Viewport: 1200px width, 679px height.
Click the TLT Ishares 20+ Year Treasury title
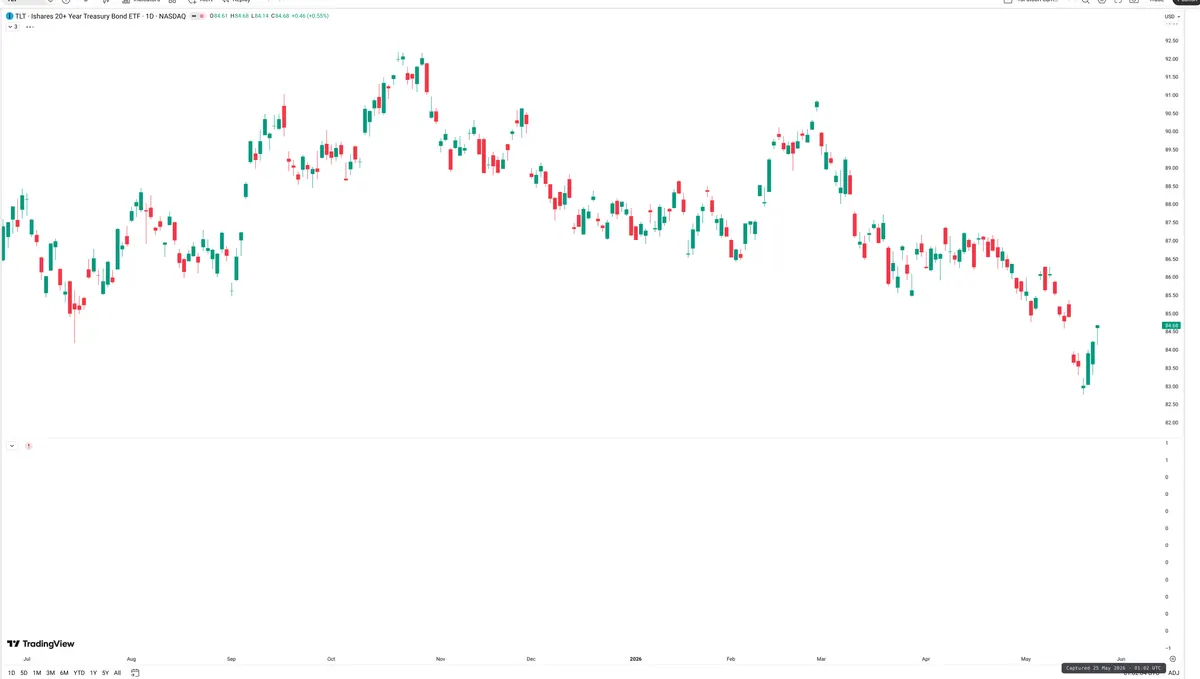101,16
